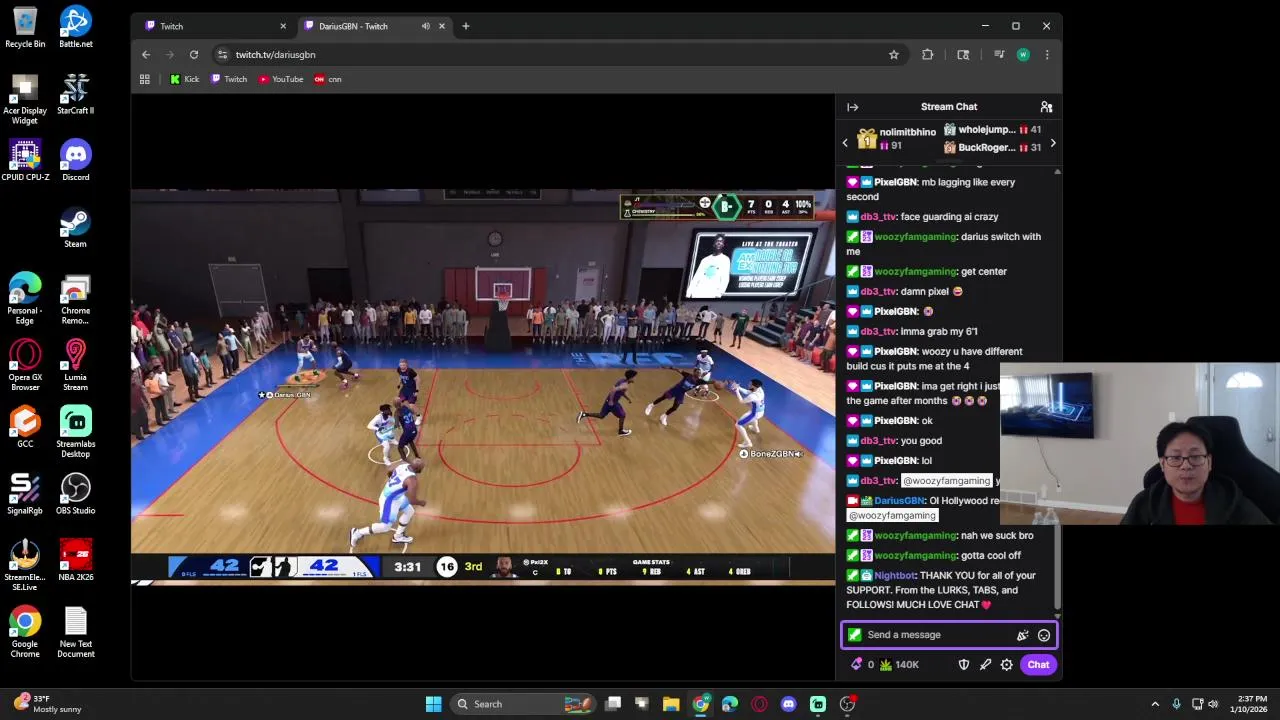Open Chrome apps grid in bookmarks bar
Viewport: 1280px width, 720px height.
145,79
